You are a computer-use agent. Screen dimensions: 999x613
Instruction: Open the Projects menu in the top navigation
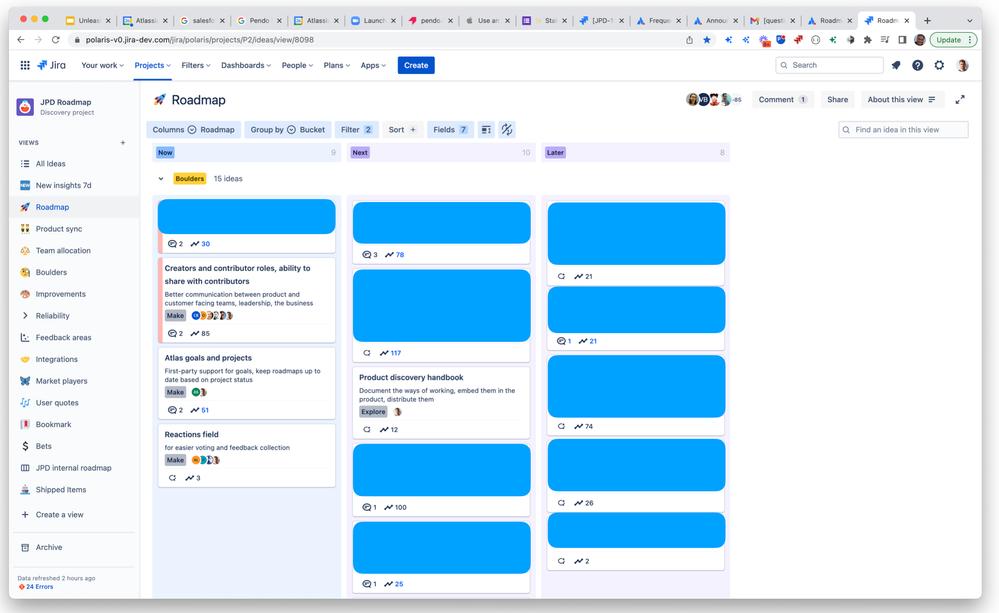[152, 64]
